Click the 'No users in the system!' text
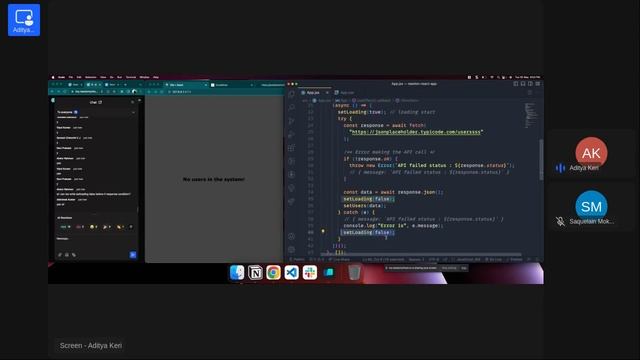 pyautogui.click(x=213, y=179)
